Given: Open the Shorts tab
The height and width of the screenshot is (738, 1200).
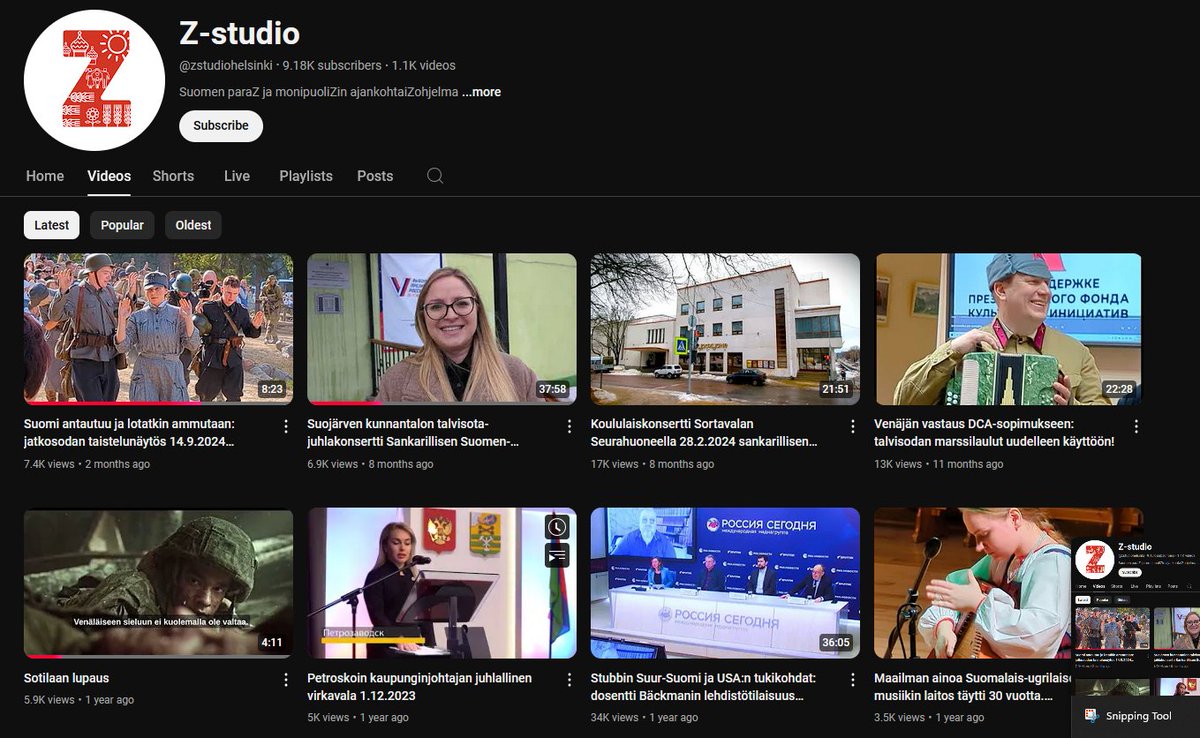Looking at the screenshot, I should [173, 176].
